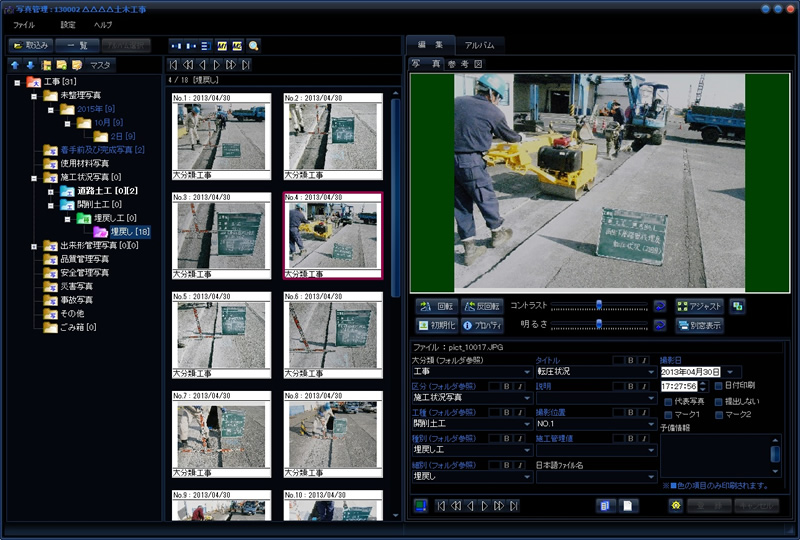
Task: Toggle the マーク2 checkbox
Action: coord(718,414)
